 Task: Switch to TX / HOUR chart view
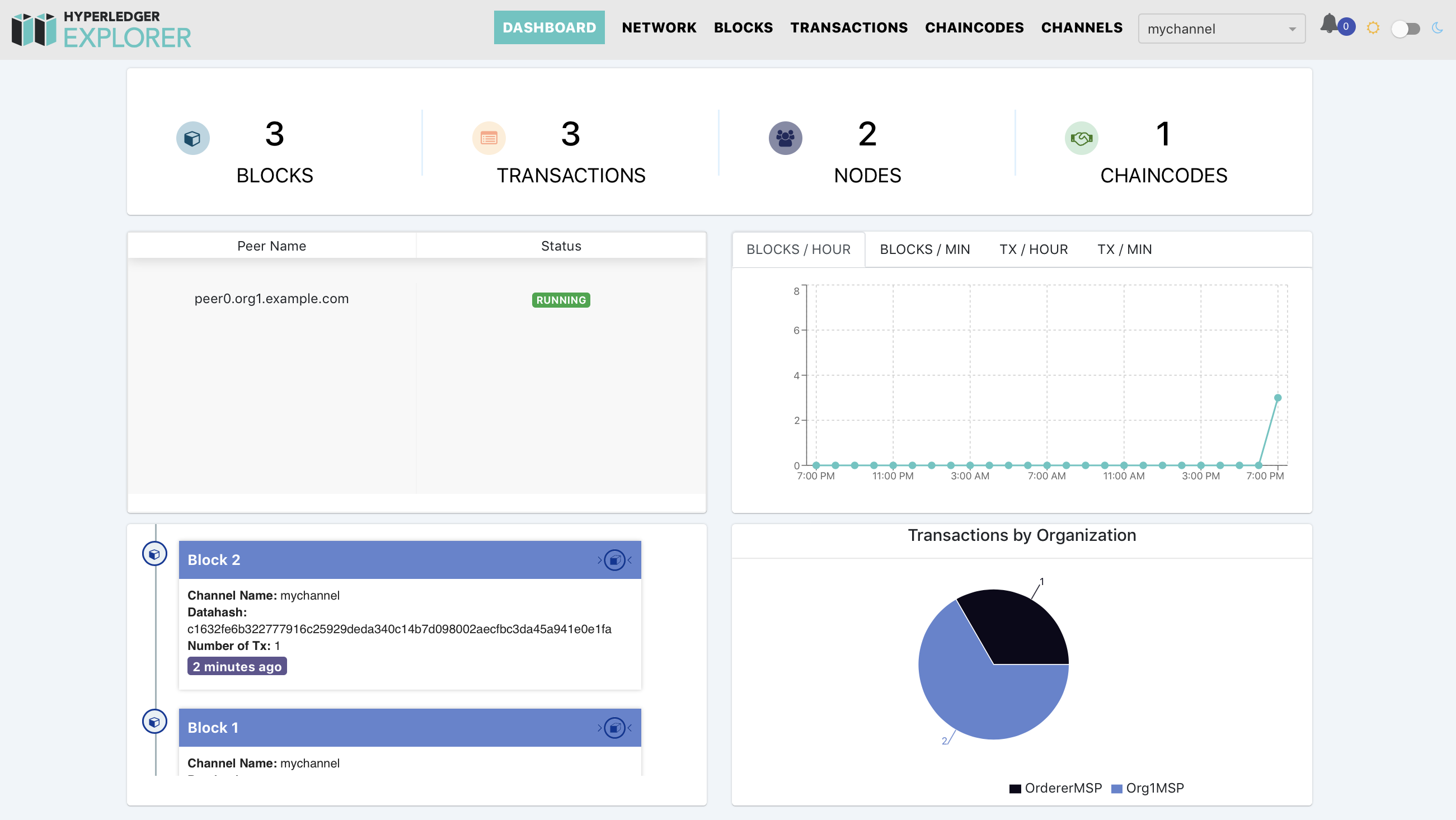1033,249
